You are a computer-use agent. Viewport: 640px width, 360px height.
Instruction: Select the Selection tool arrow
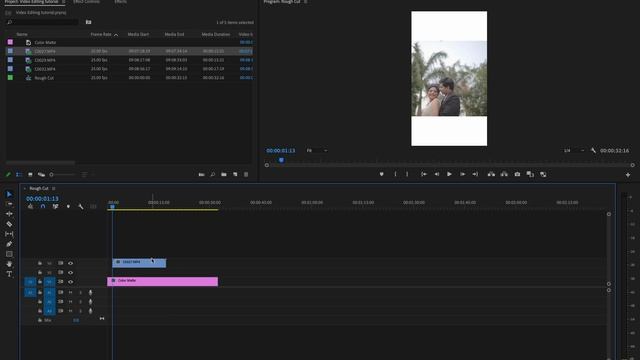point(9,194)
